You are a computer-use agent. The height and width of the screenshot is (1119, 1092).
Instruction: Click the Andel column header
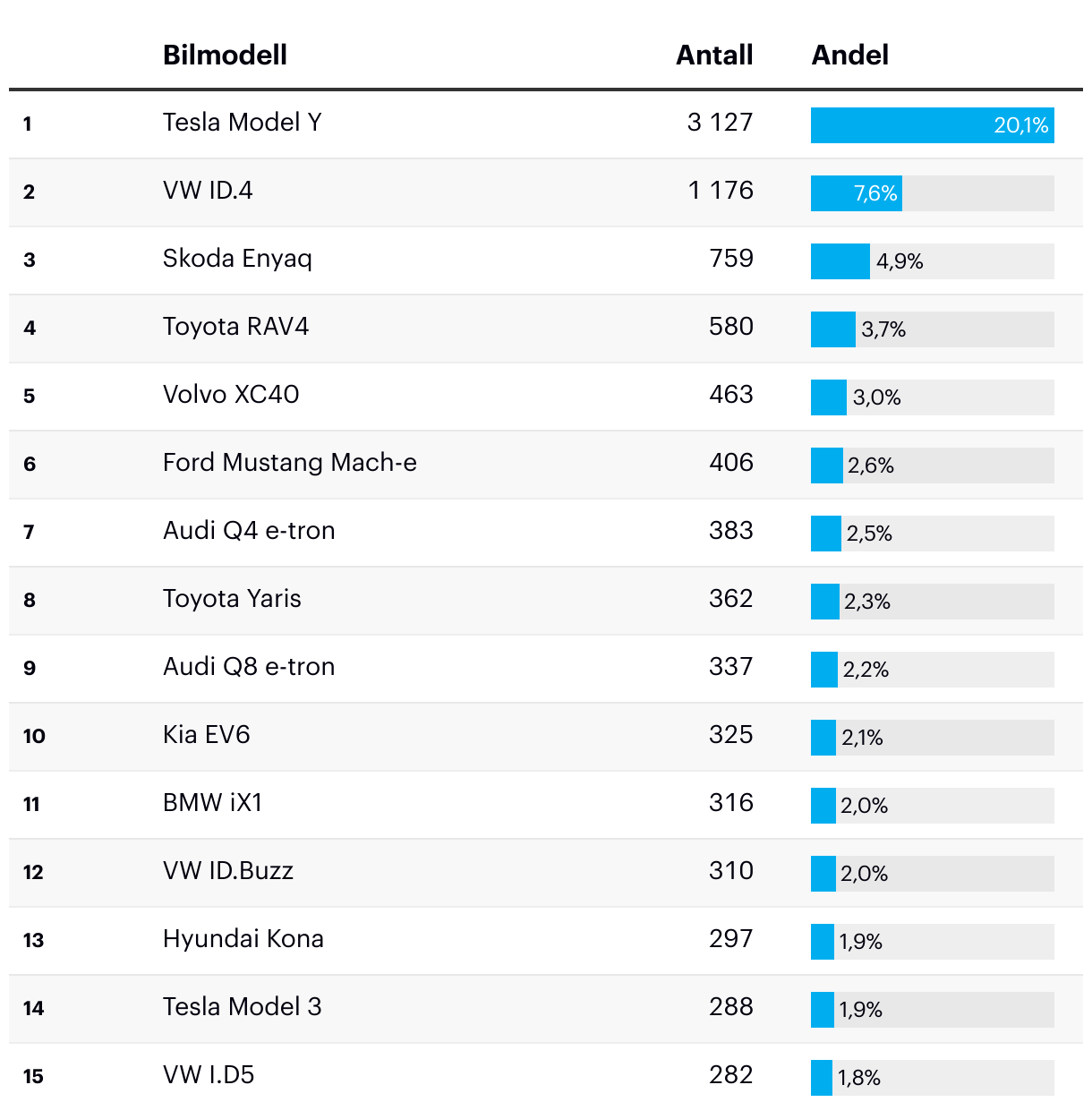tap(849, 56)
